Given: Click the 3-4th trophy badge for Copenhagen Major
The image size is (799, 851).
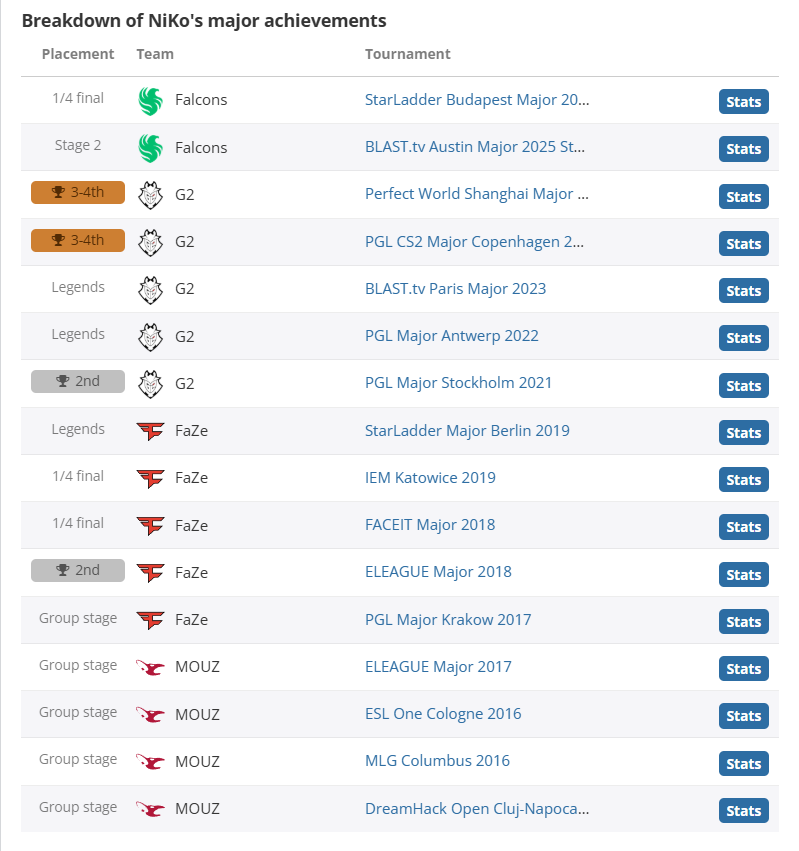Looking at the screenshot, I should coord(78,240).
